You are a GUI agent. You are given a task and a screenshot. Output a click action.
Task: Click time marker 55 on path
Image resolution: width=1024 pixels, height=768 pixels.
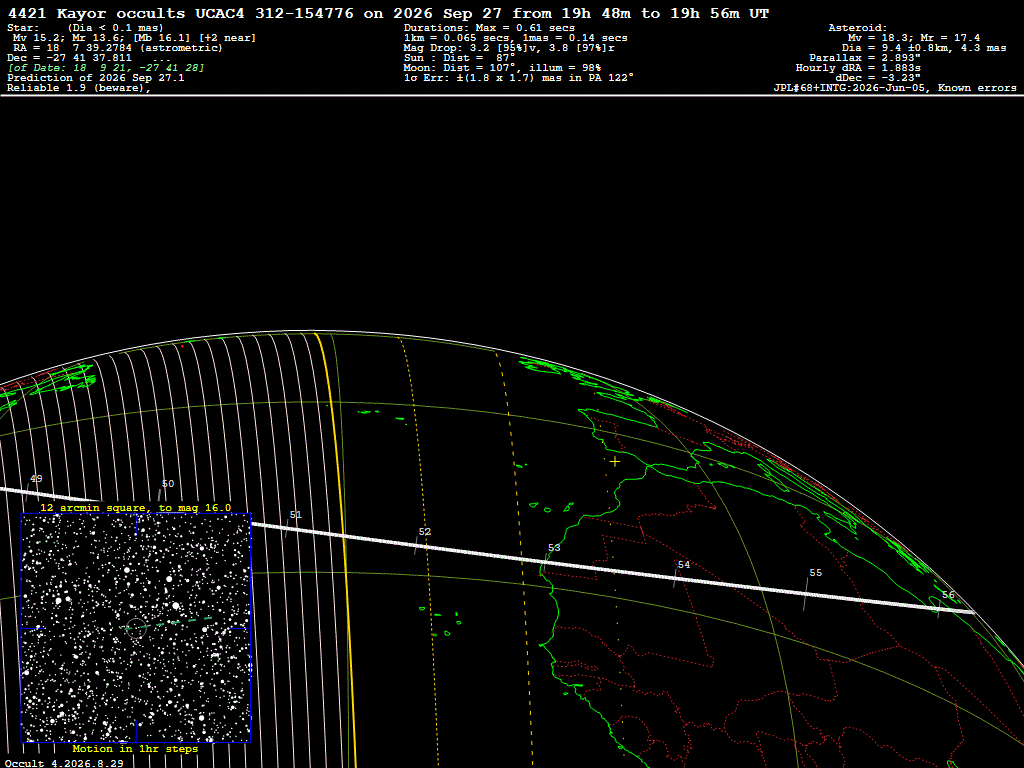click(816, 573)
